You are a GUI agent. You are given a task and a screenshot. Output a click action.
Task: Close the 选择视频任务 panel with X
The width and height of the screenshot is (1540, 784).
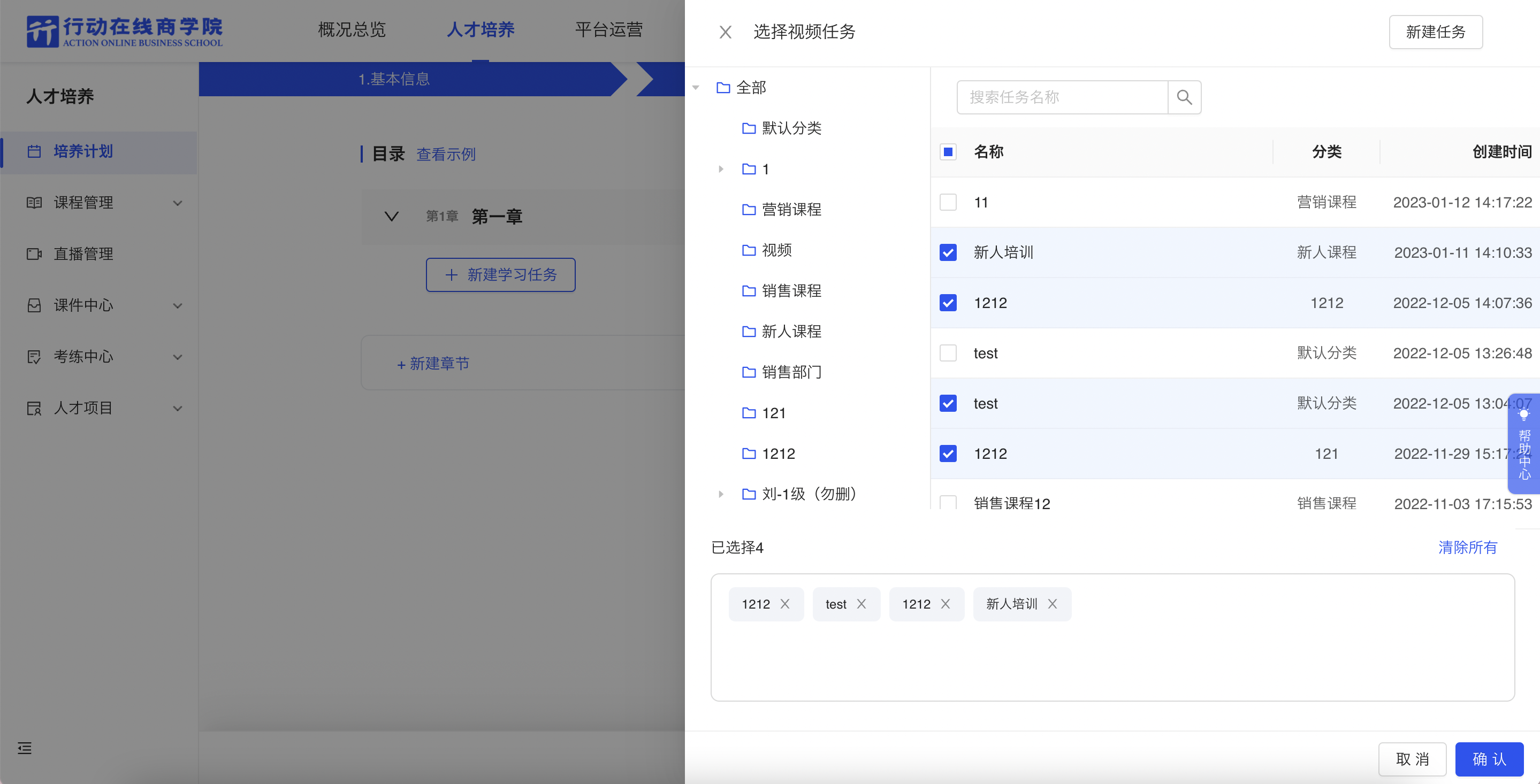pyautogui.click(x=725, y=32)
